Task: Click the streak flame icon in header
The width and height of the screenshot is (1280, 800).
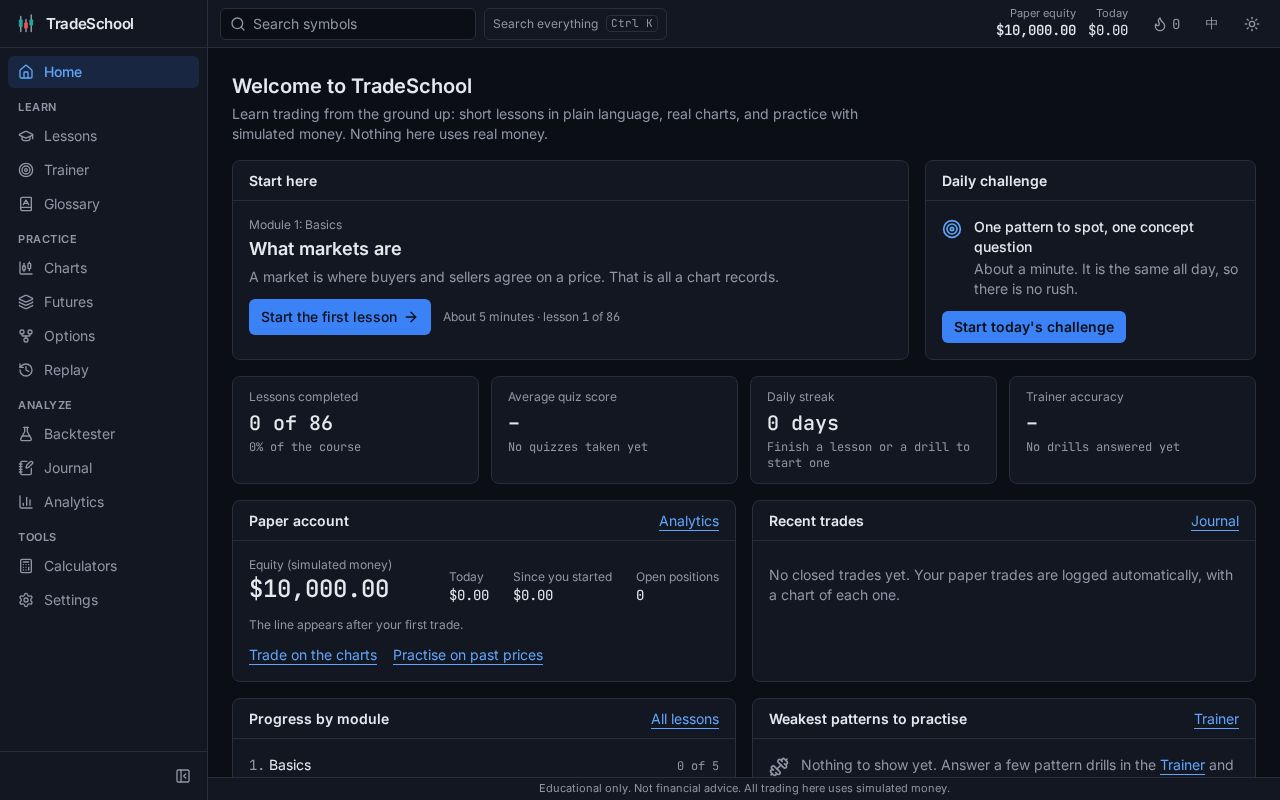Action: [x=1160, y=24]
